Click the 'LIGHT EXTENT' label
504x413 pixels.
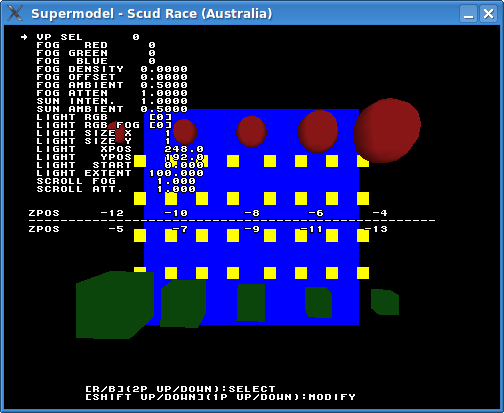click(x=84, y=173)
